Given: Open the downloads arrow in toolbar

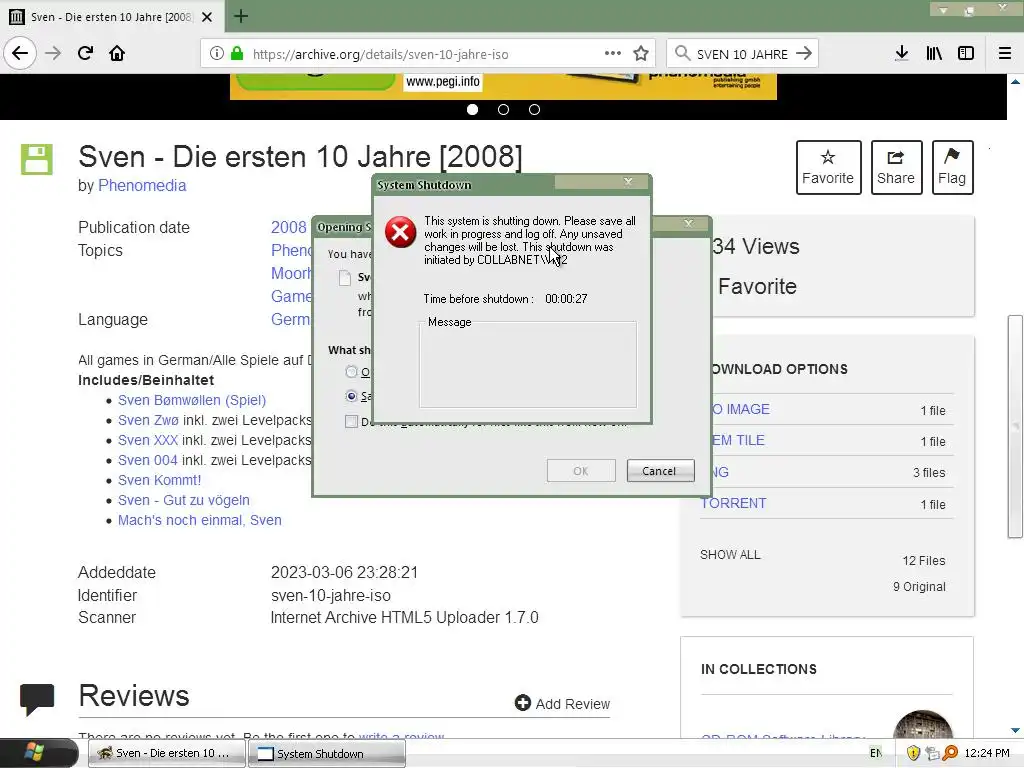Looking at the screenshot, I should [x=902, y=53].
